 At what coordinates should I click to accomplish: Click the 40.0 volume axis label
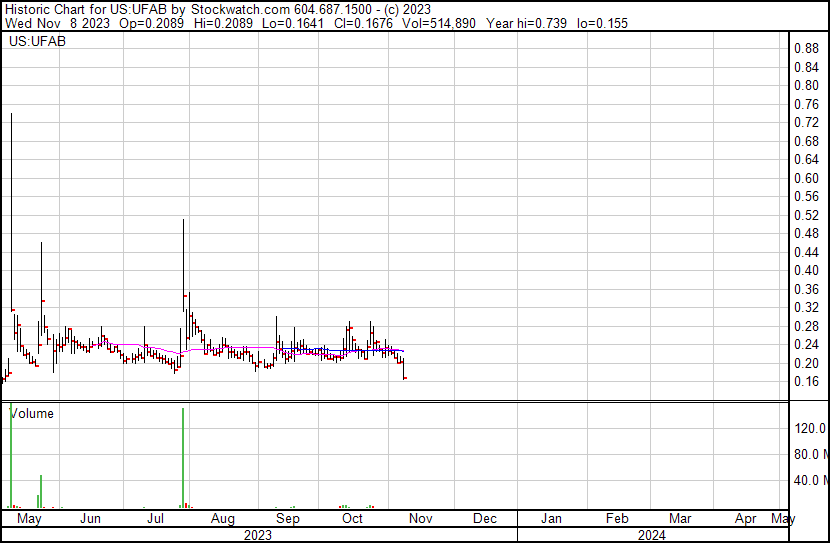pyautogui.click(x=810, y=481)
